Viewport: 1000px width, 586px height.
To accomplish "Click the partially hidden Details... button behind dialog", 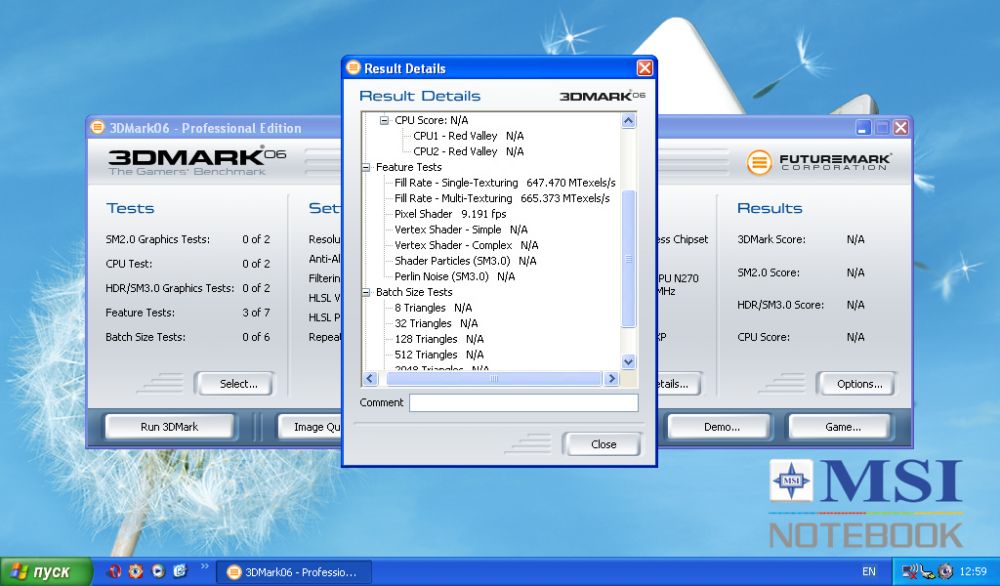I will (x=679, y=384).
